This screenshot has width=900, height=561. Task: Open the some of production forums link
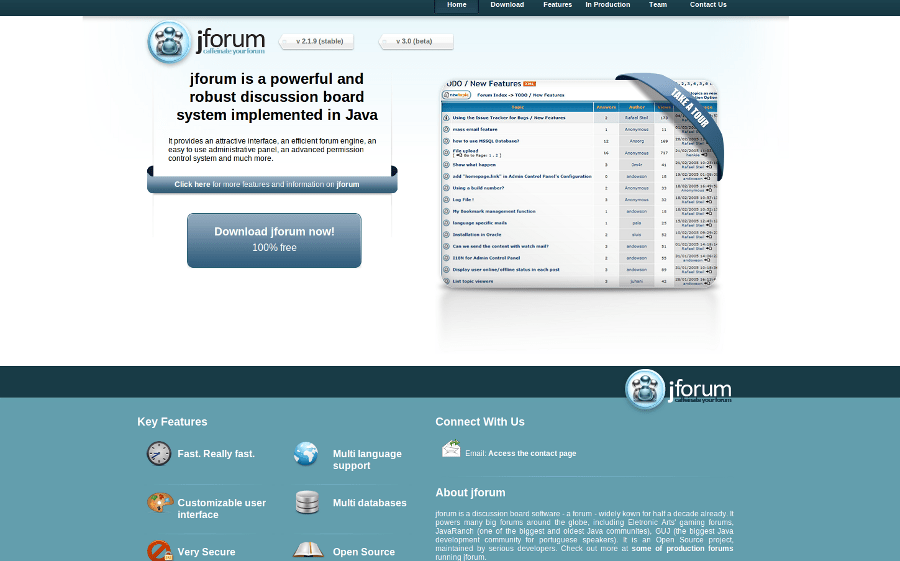[x=682, y=548]
